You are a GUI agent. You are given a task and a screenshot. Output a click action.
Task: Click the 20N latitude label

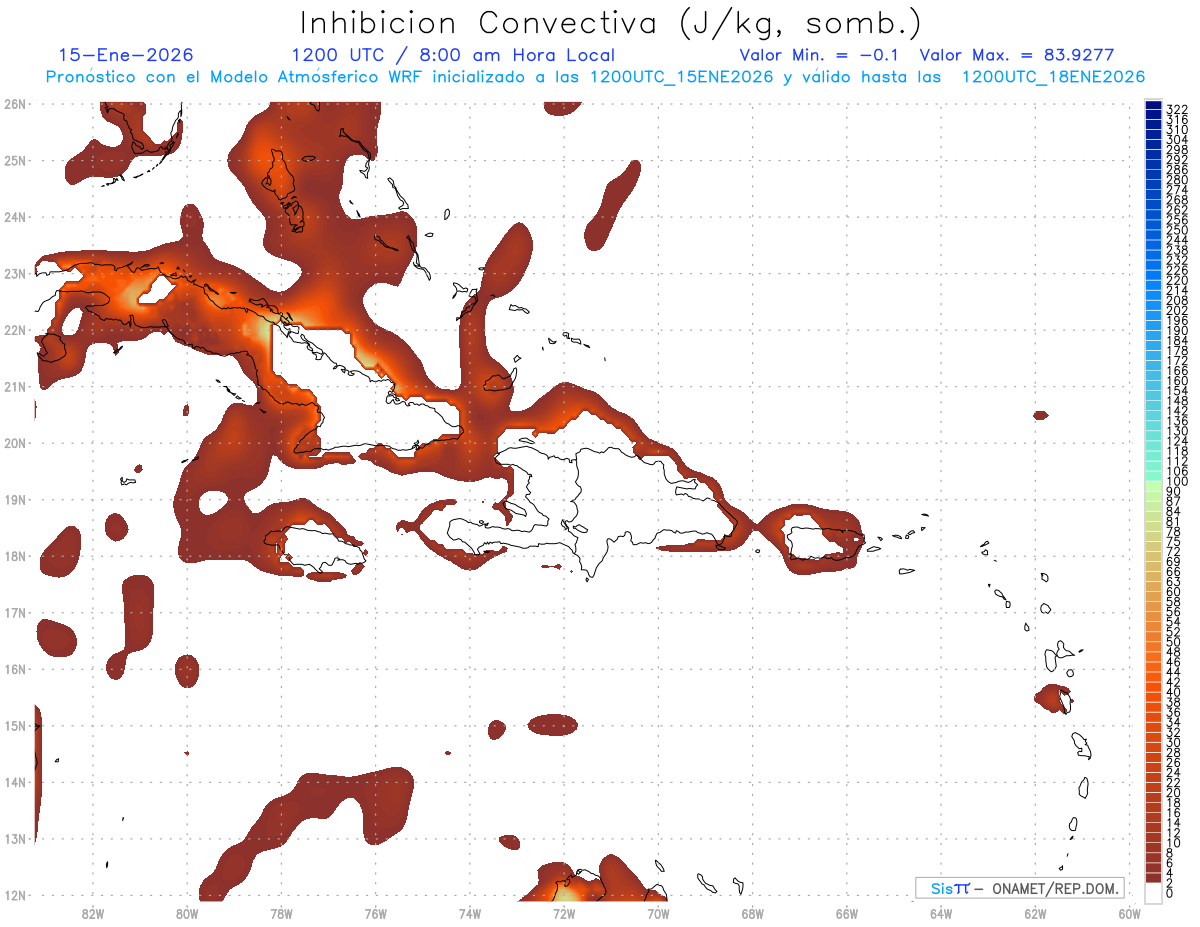click(x=14, y=442)
